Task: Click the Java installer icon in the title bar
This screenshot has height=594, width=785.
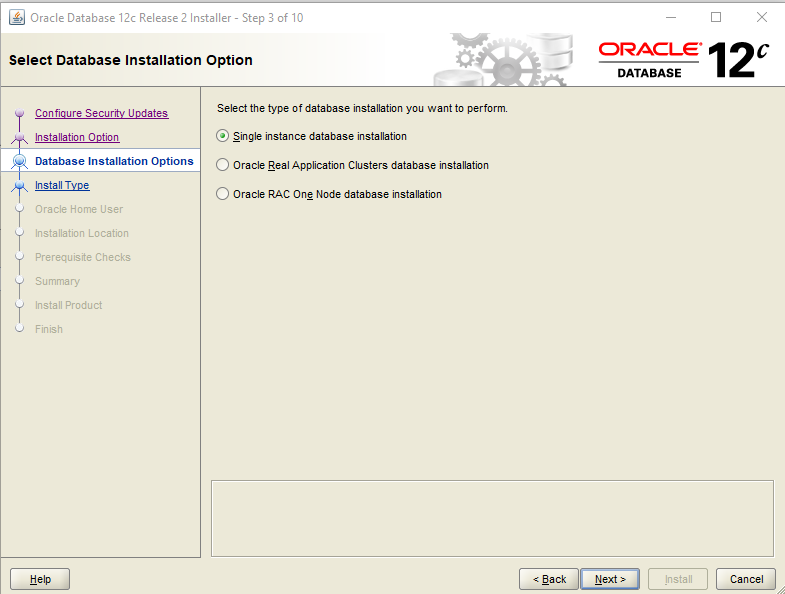Action: (17, 18)
